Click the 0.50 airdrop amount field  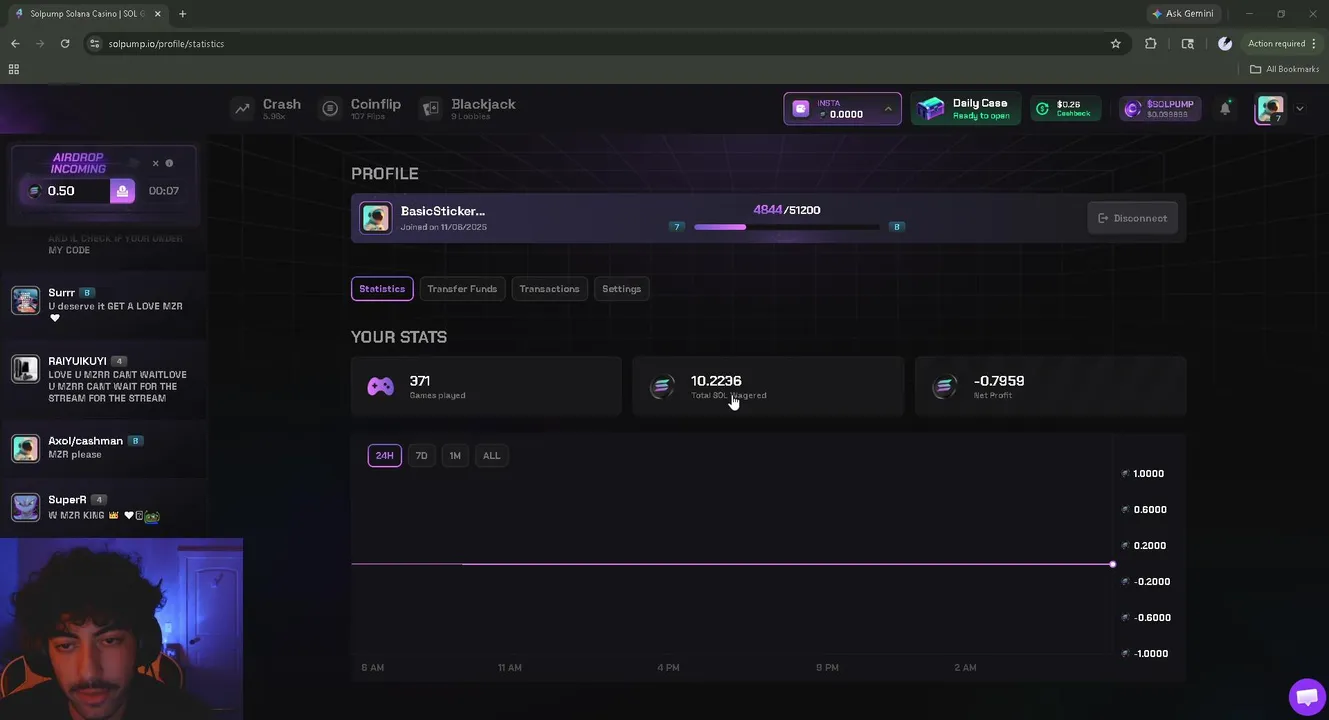click(x=66, y=191)
